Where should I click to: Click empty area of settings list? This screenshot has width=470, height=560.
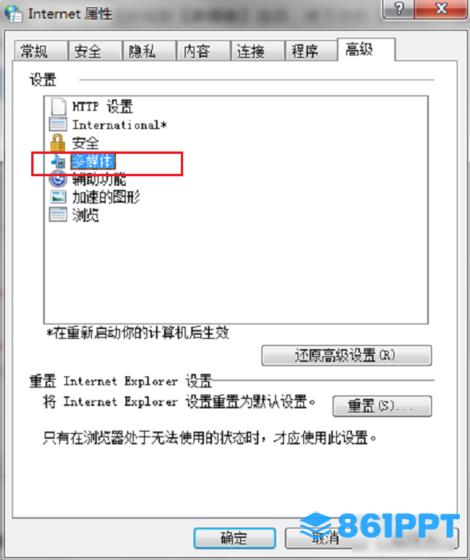(236, 271)
